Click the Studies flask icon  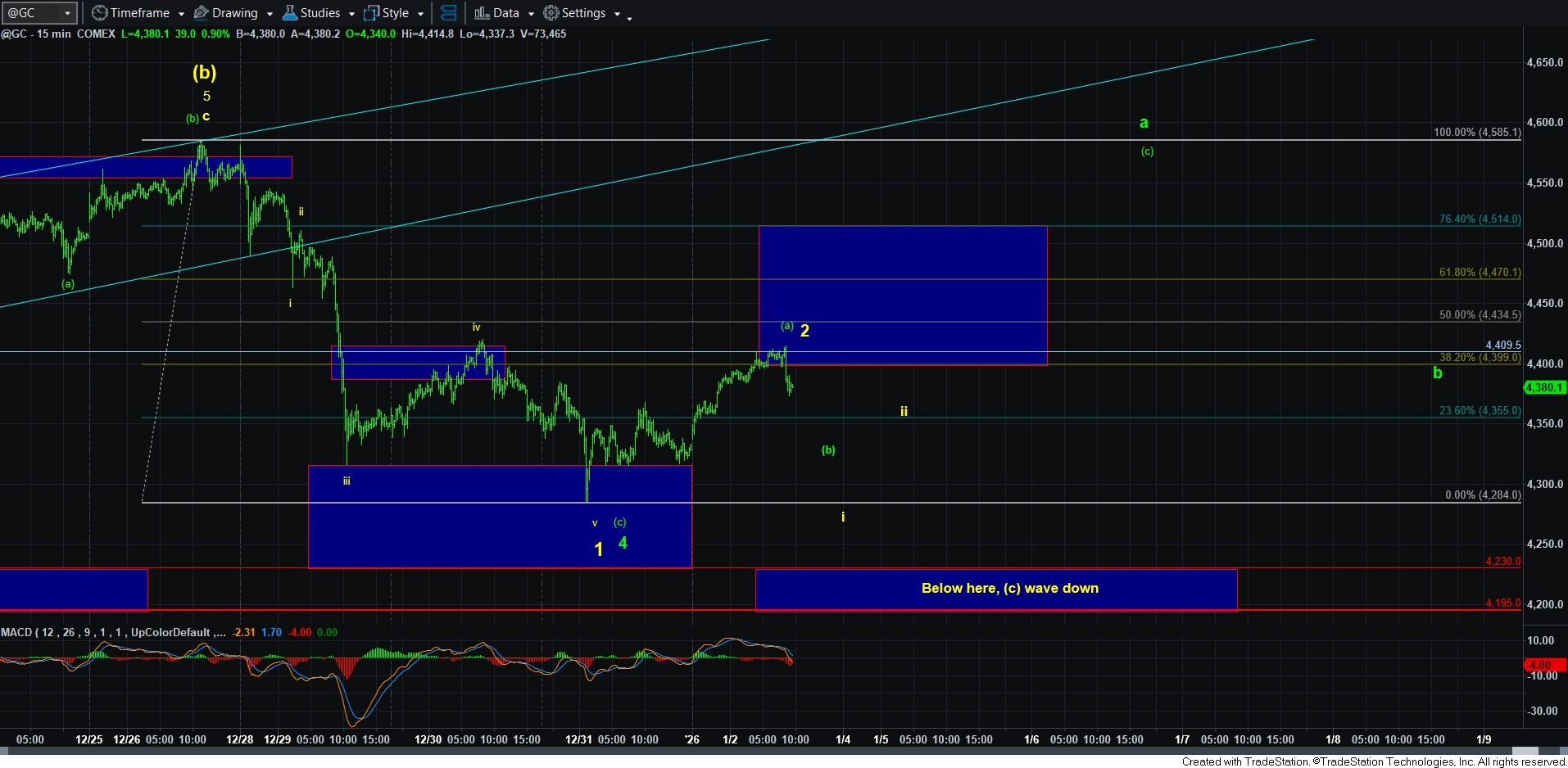click(x=289, y=13)
